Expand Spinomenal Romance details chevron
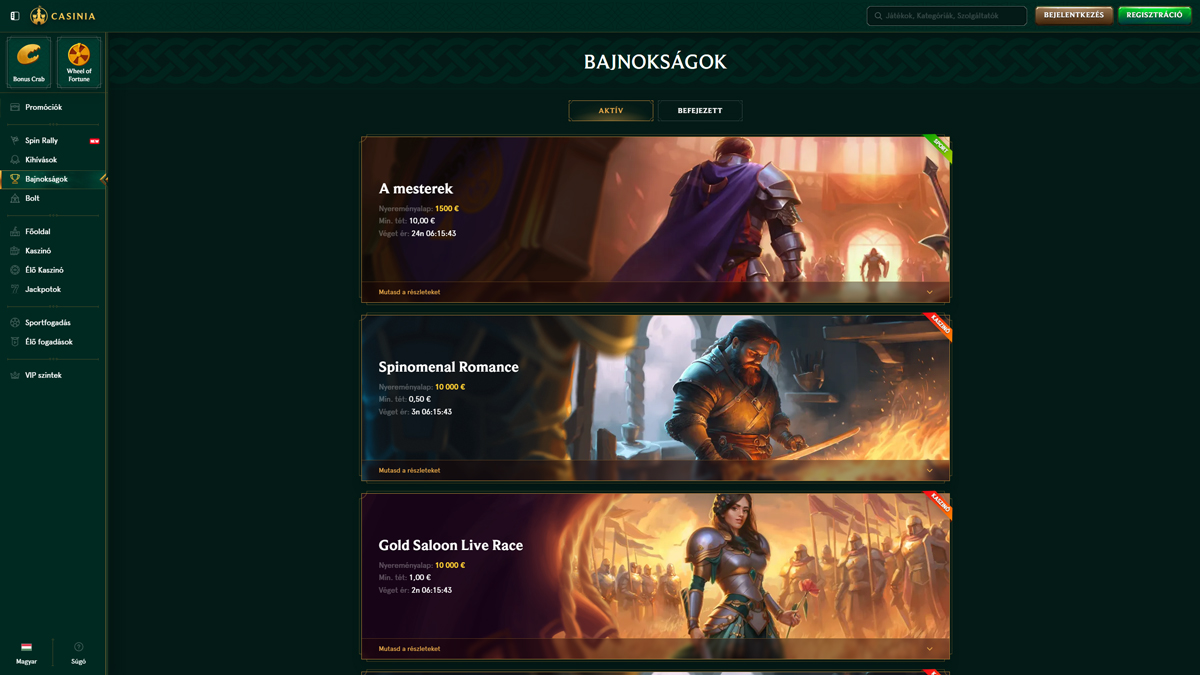 click(930, 470)
